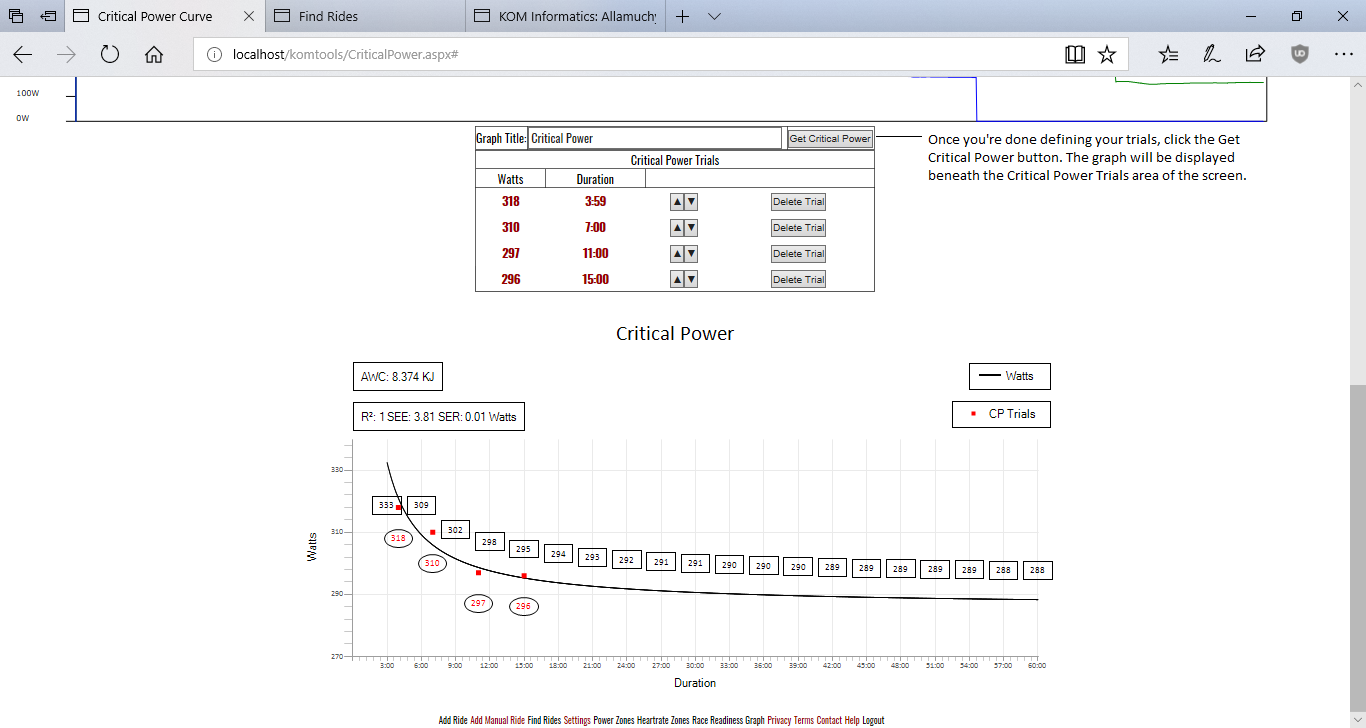This screenshot has width=1366, height=728.
Task: Click the Graph Title text field
Action: click(654, 139)
